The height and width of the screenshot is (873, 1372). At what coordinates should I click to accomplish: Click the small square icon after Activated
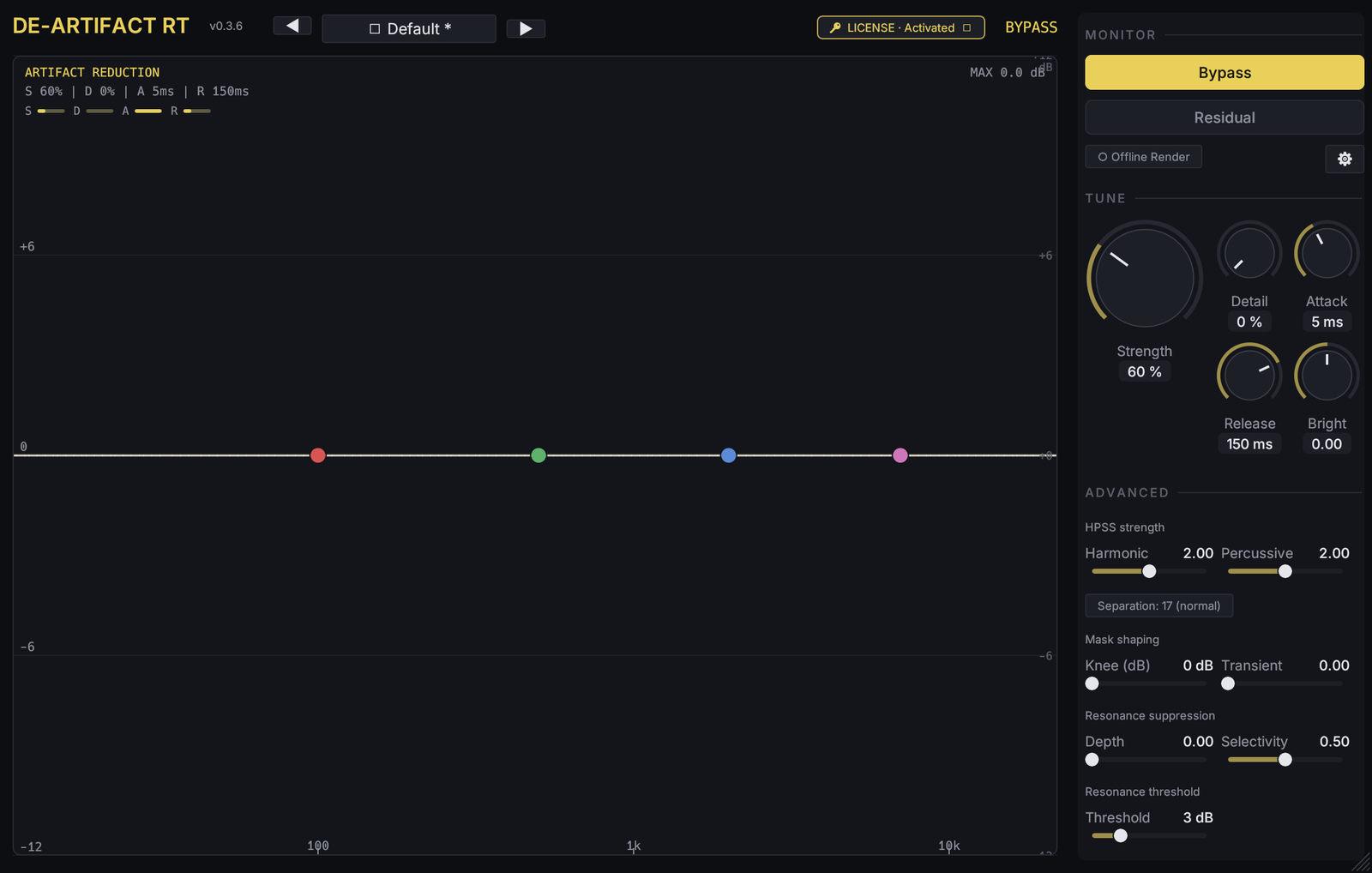click(966, 27)
